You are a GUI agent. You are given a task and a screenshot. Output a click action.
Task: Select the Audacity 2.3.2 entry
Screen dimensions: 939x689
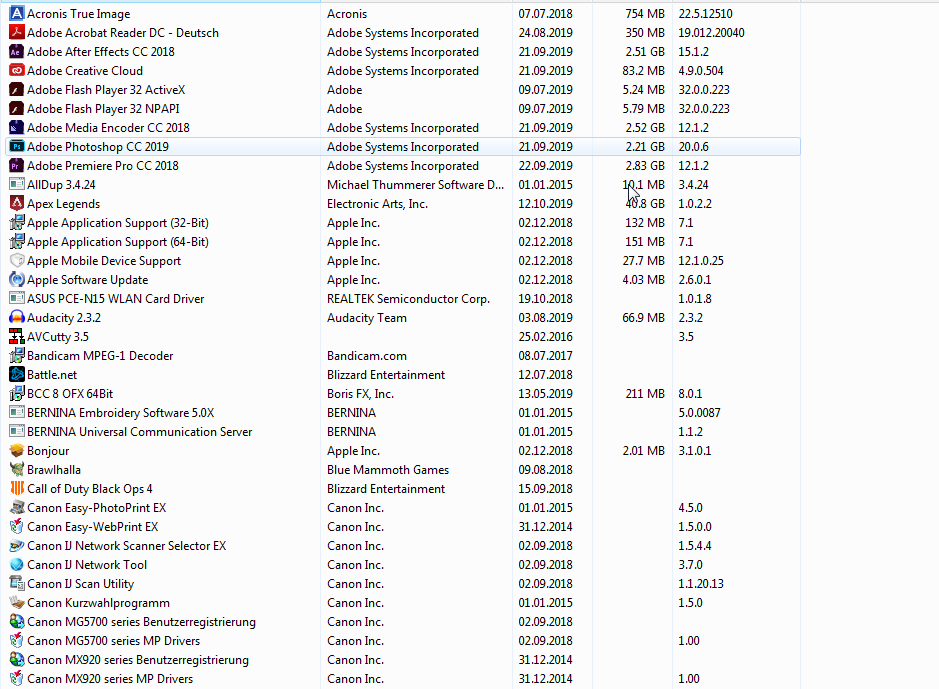[64, 318]
